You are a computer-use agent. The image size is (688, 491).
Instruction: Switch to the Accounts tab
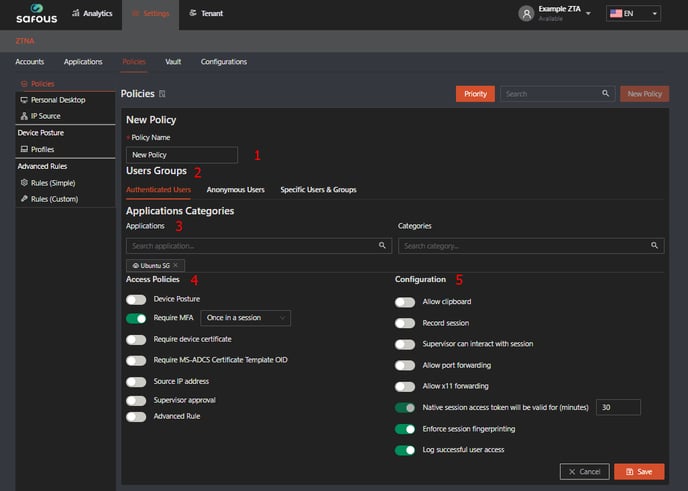coord(29,62)
